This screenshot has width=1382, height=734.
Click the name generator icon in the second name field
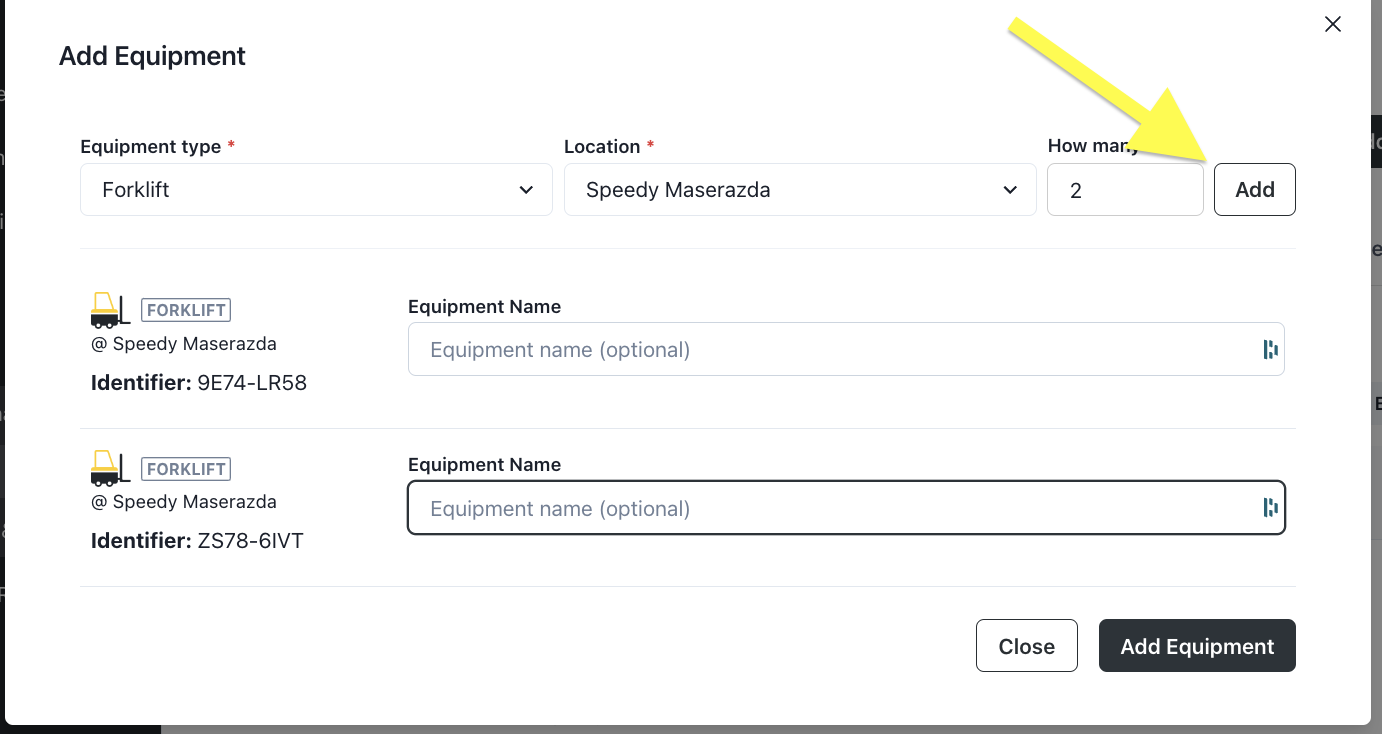(1270, 507)
